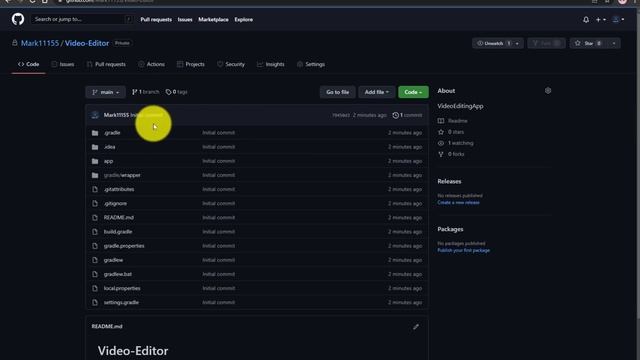Open the local.properties file

pos(122,289)
